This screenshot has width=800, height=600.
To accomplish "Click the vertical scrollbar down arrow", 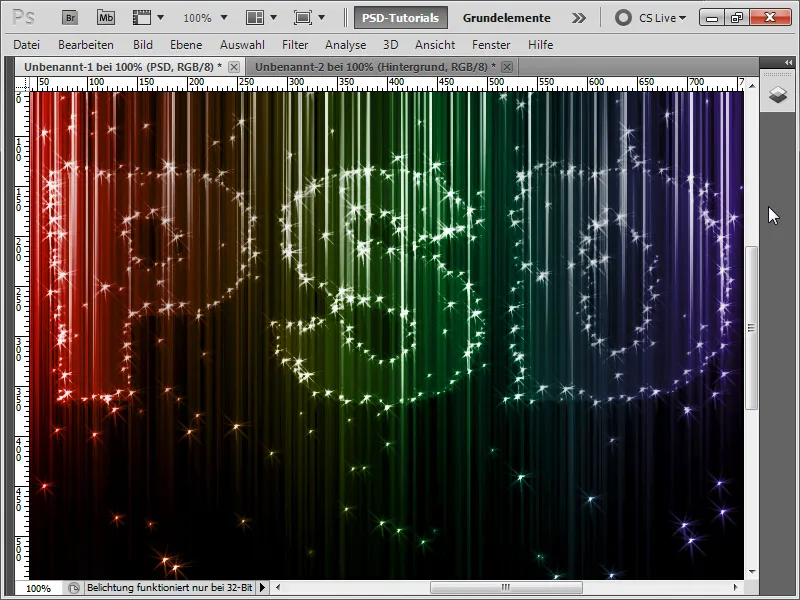I will (752, 572).
